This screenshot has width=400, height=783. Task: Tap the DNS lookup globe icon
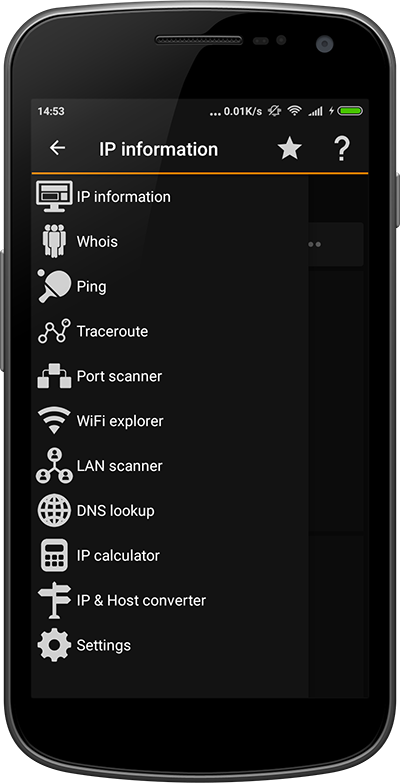tap(54, 510)
